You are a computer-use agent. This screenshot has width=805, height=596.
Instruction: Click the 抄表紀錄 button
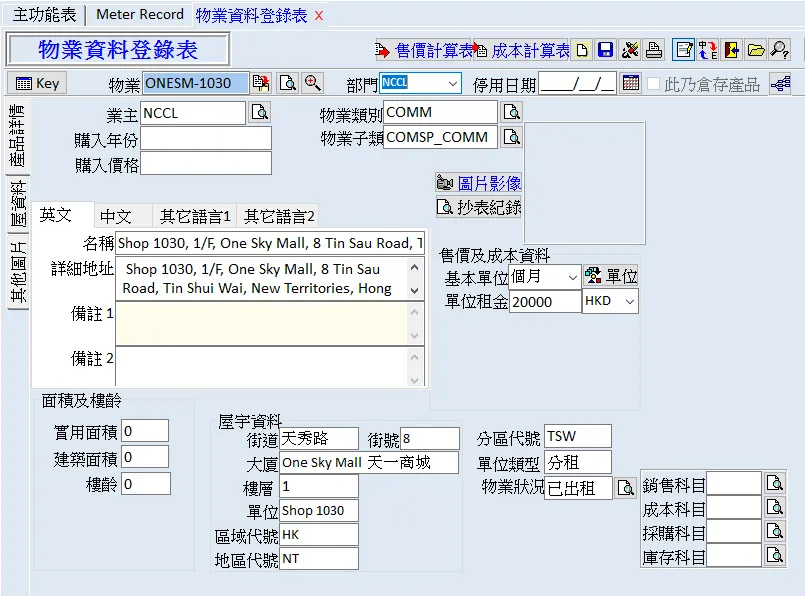479,207
